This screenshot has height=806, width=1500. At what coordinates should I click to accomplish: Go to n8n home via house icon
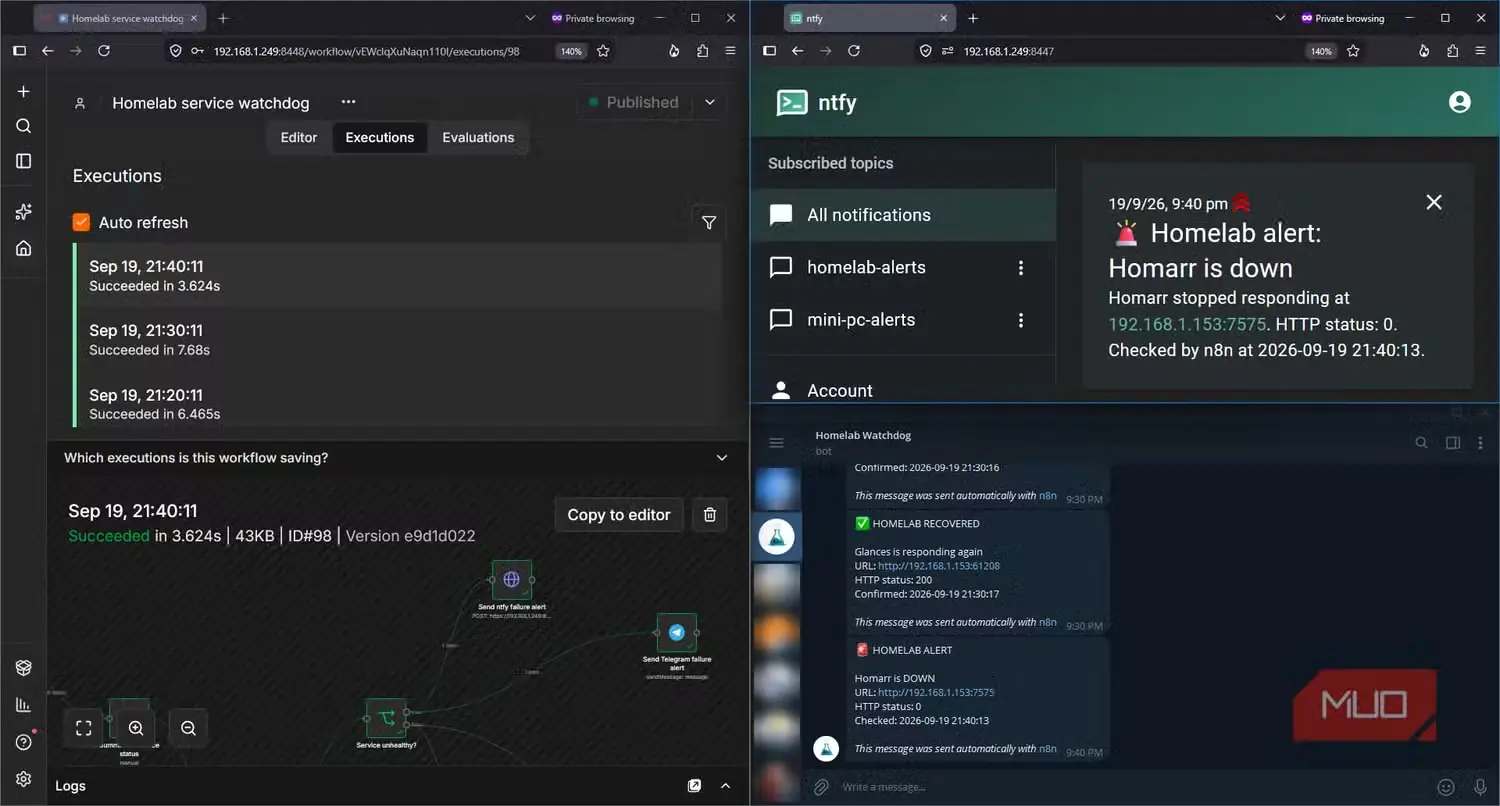[24, 248]
